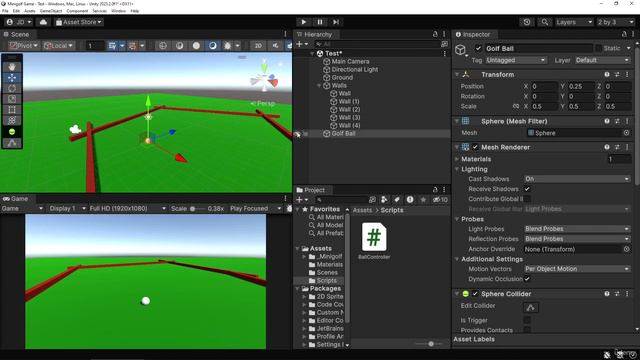Toggle Golf Ball active checkbox

(478, 48)
